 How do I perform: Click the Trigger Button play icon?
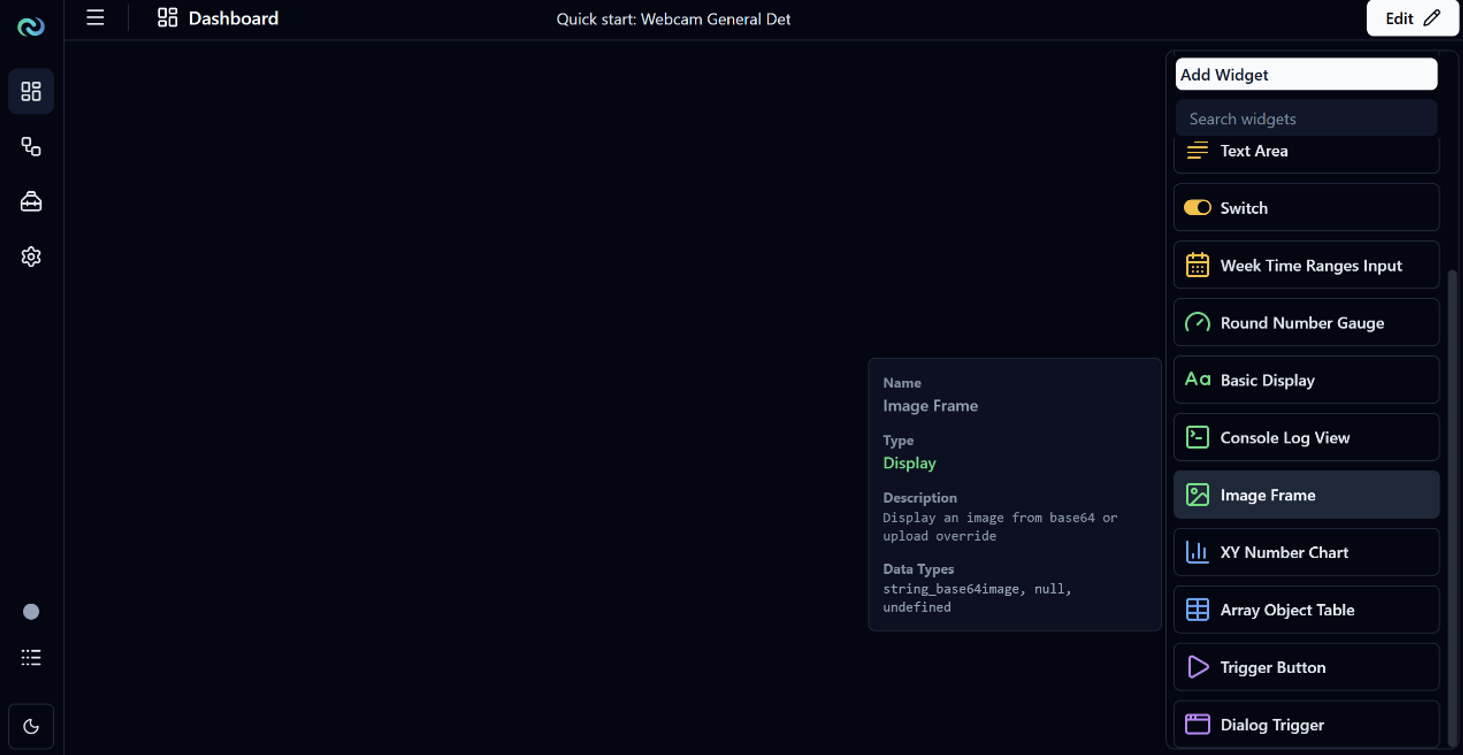click(1197, 667)
